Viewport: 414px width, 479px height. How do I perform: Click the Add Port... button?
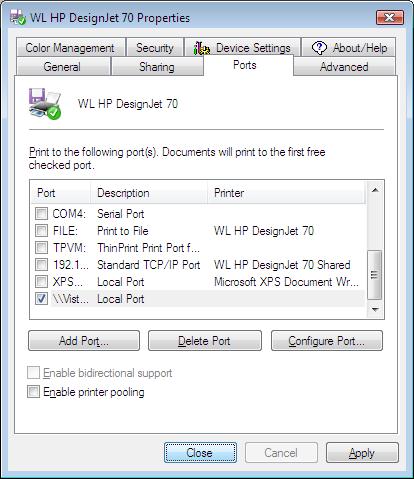pos(84,341)
